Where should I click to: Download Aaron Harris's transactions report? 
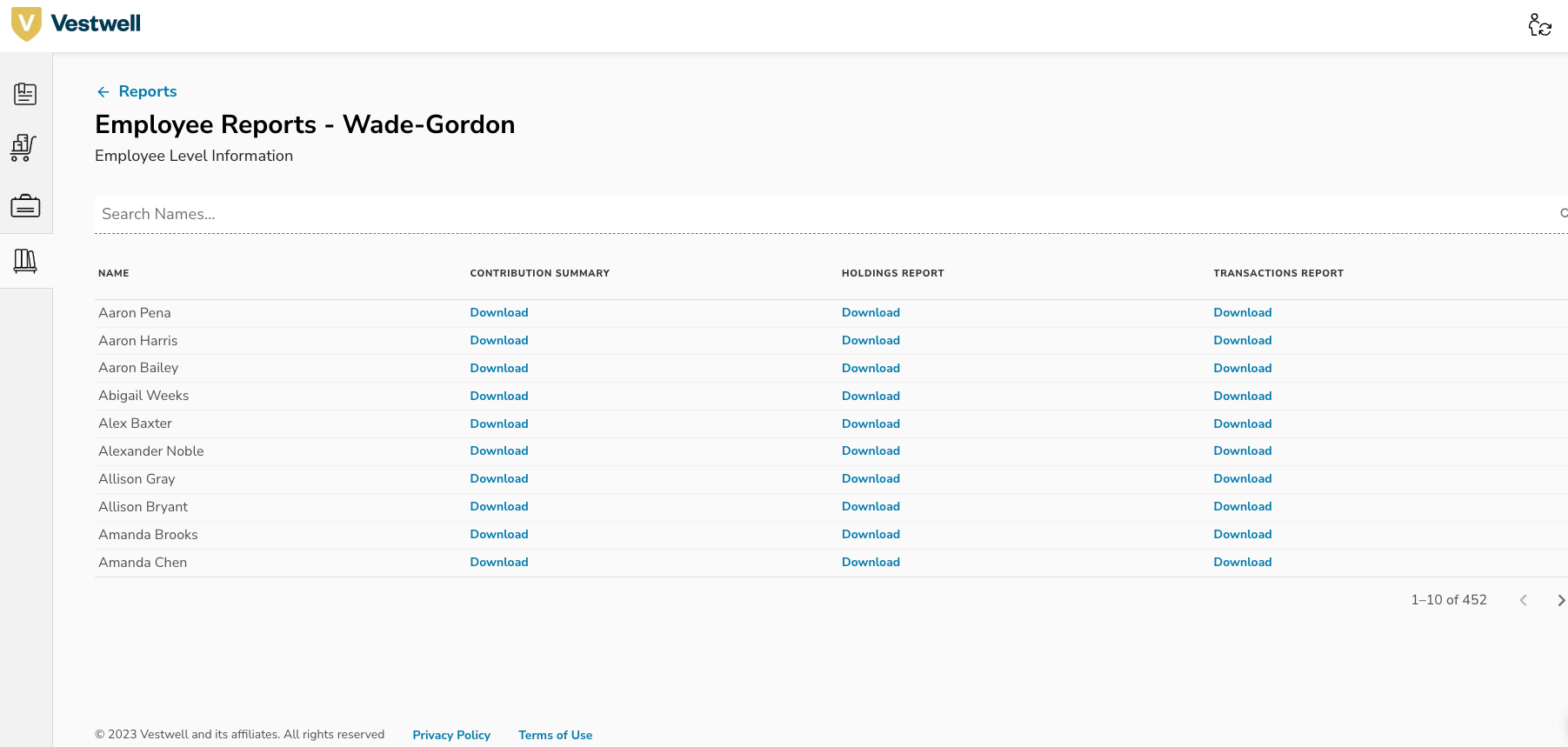pyautogui.click(x=1243, y=341)
